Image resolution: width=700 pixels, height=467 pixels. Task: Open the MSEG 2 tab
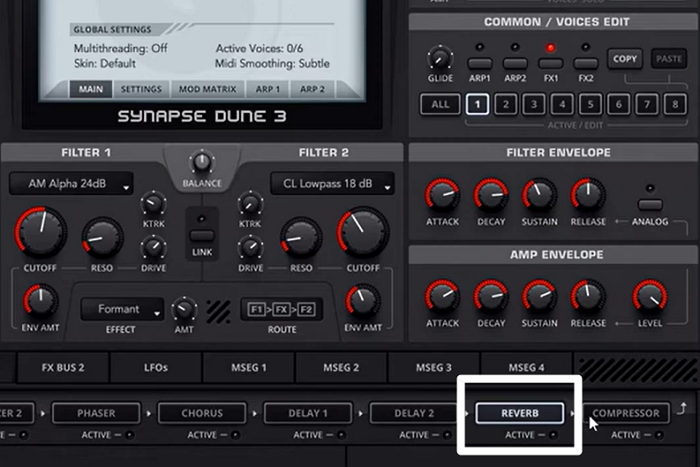click(341, 367)
